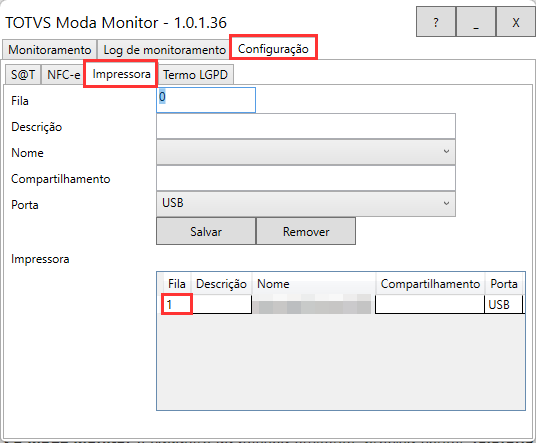Click the Salvar button
Screen dimensions: 536x443
coord(206,231)
